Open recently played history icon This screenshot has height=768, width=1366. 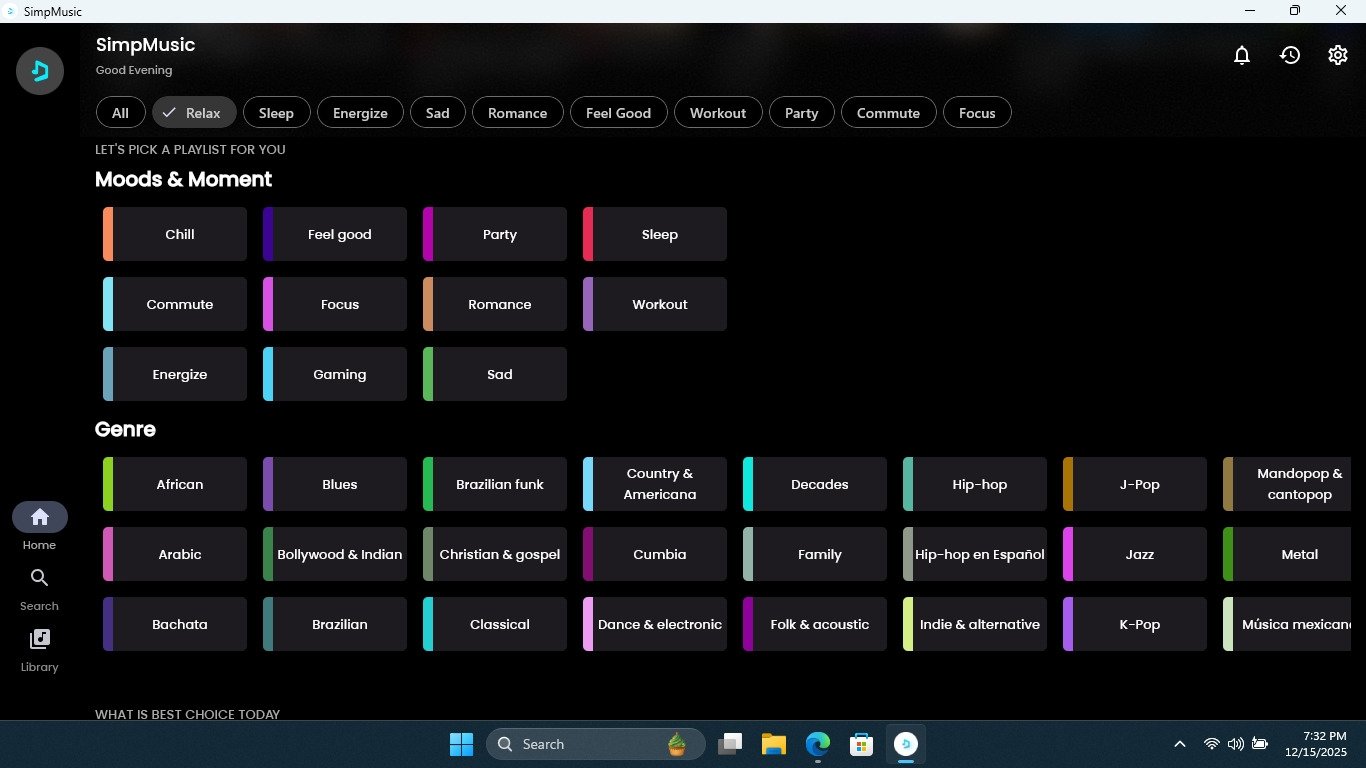[x=1290, y=56]
